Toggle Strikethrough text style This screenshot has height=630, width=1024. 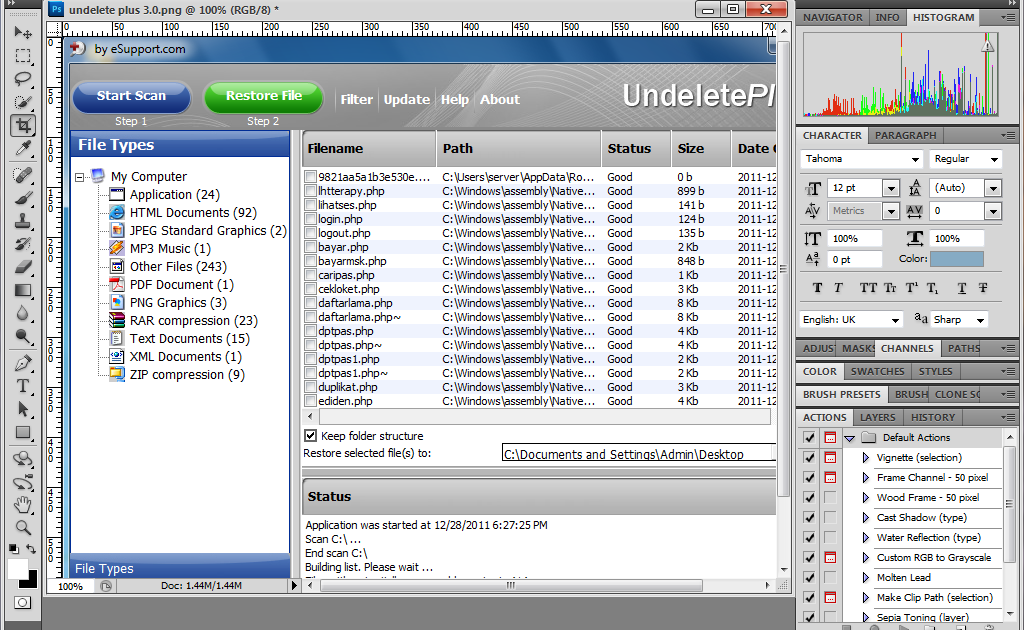pyautogui.click(x=983, y=288)
